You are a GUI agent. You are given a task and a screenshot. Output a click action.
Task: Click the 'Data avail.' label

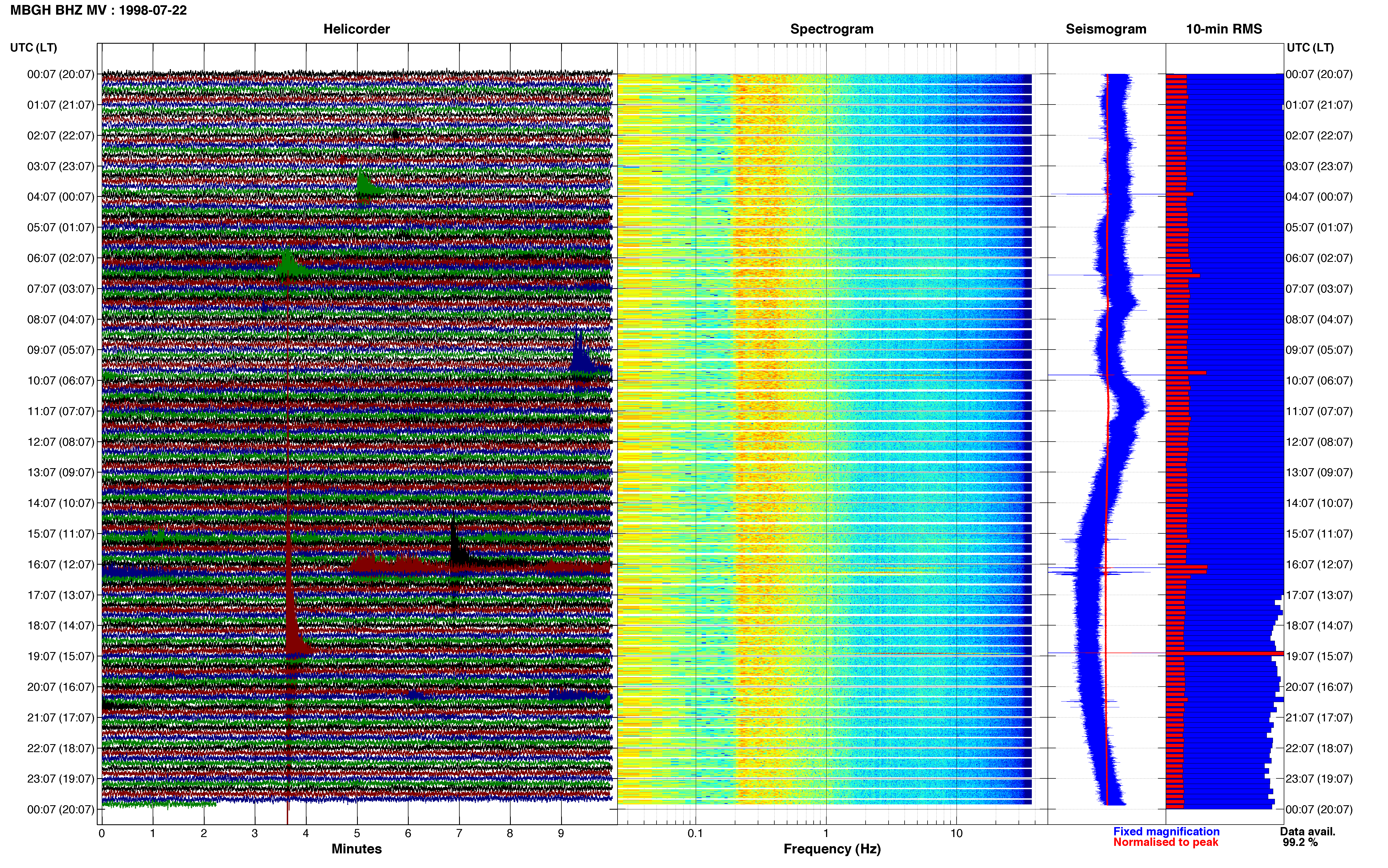(1308, 831)
